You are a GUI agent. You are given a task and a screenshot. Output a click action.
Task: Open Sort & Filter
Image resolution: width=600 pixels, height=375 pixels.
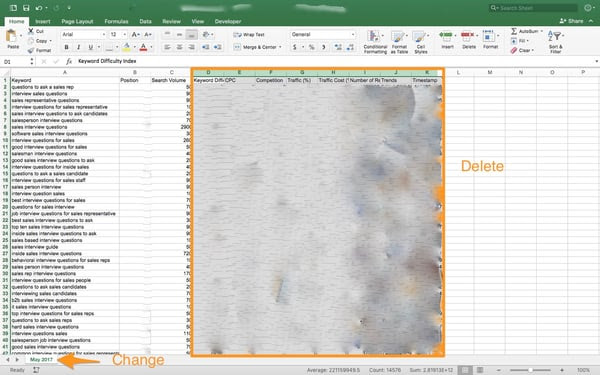[555, 41]
